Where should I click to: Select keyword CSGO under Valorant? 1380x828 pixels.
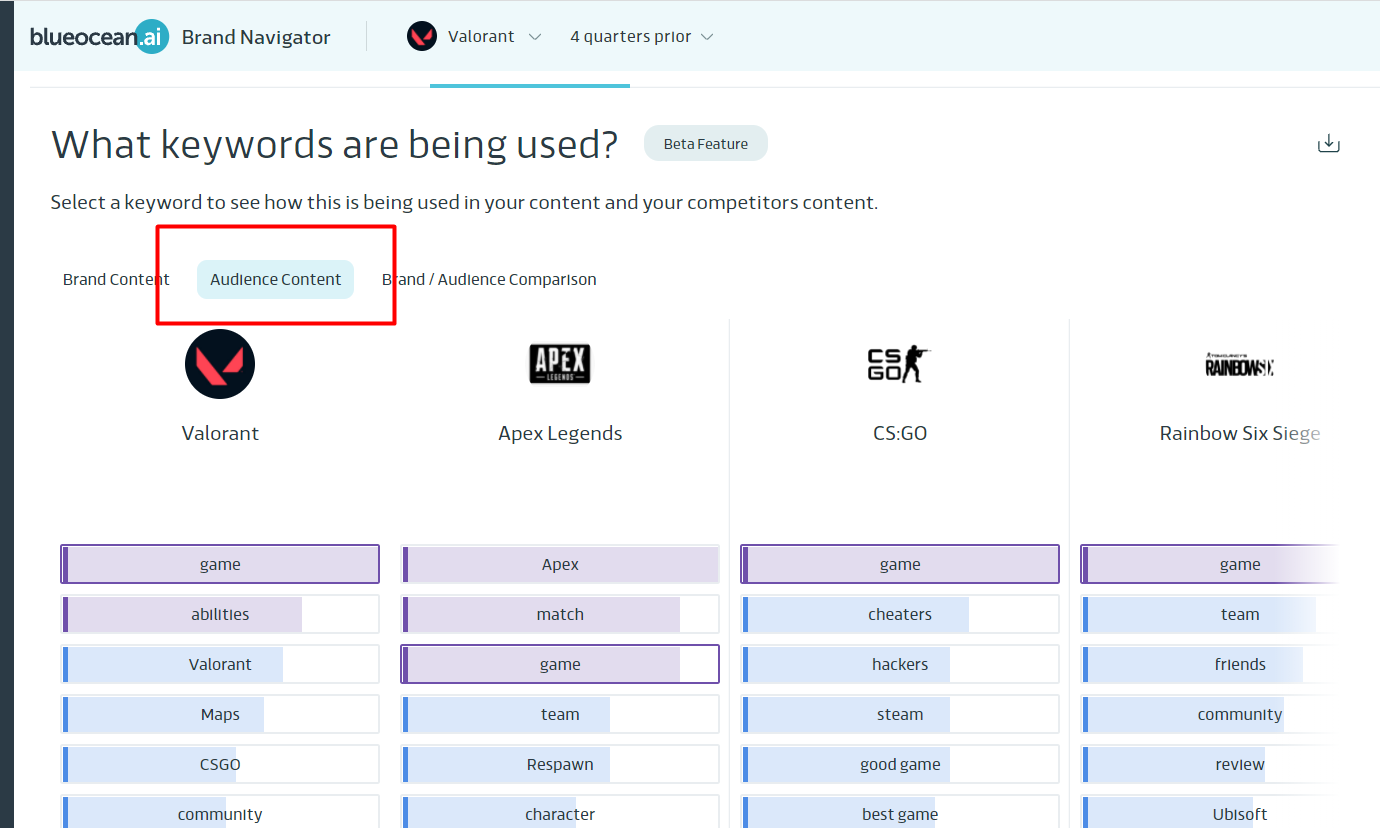[x=220, y=765]
